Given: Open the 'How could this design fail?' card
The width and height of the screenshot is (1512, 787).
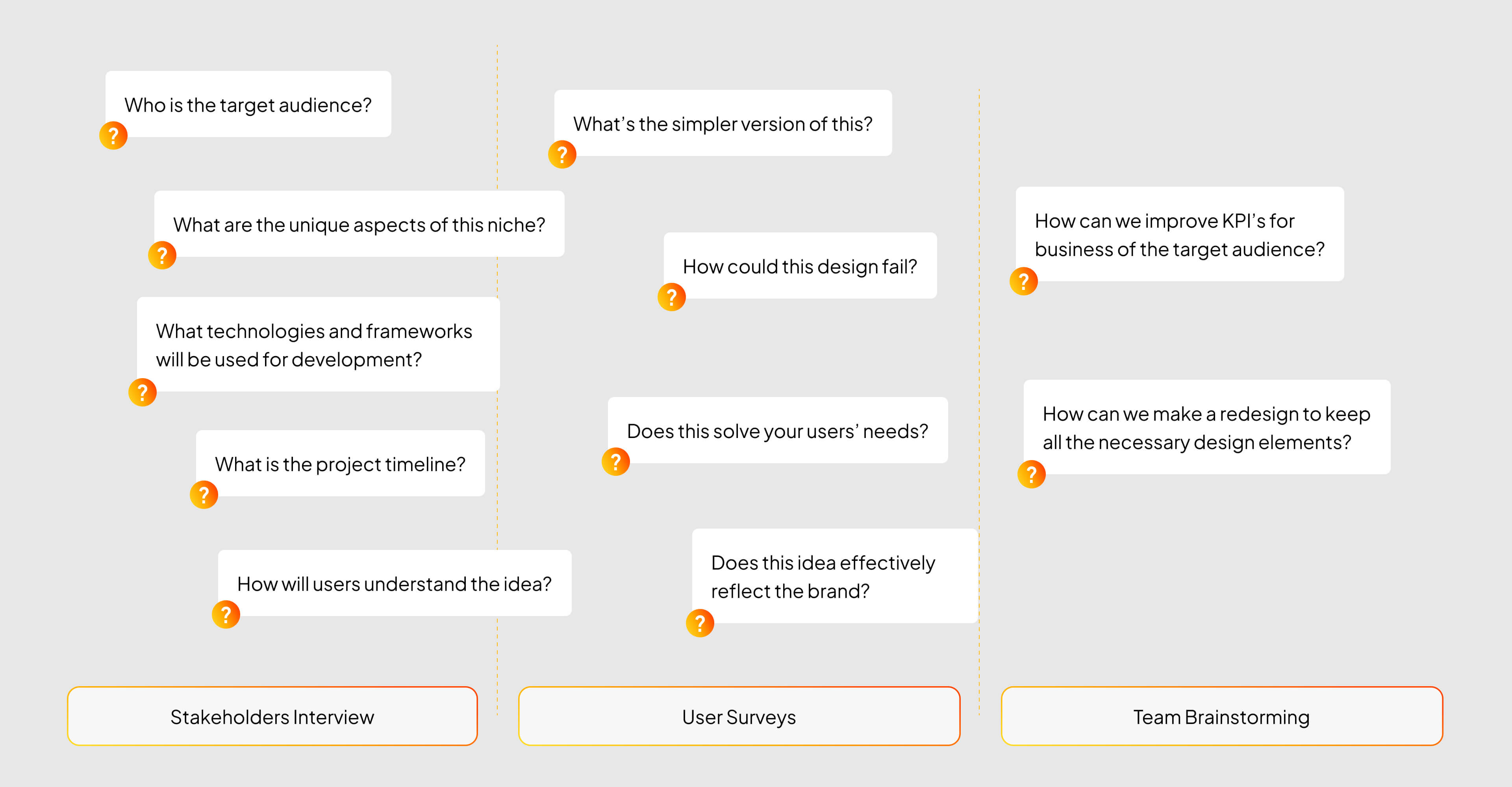Looking at the screenshot, I should point(800,266).
